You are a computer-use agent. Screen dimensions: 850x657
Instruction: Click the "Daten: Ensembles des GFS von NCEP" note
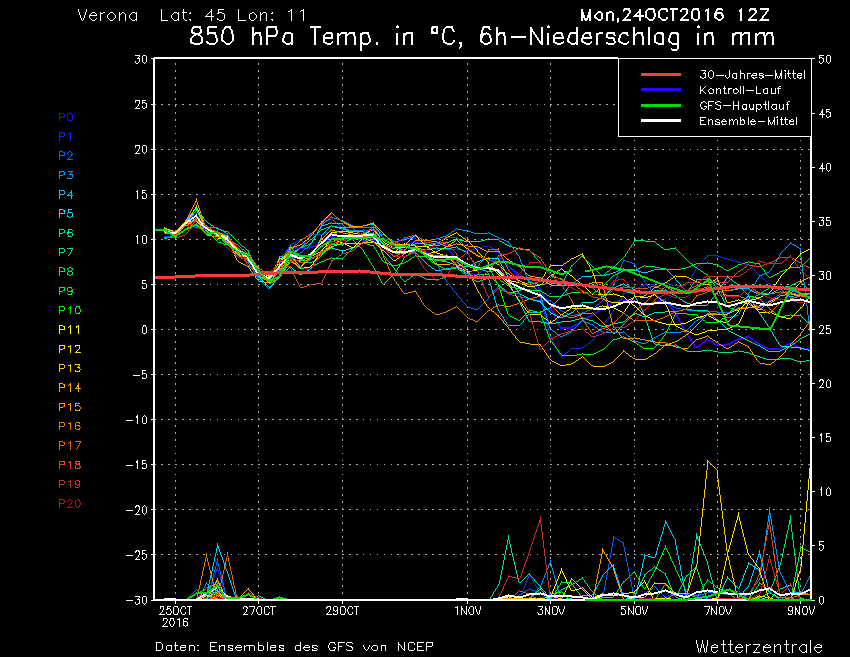[294, 647]
